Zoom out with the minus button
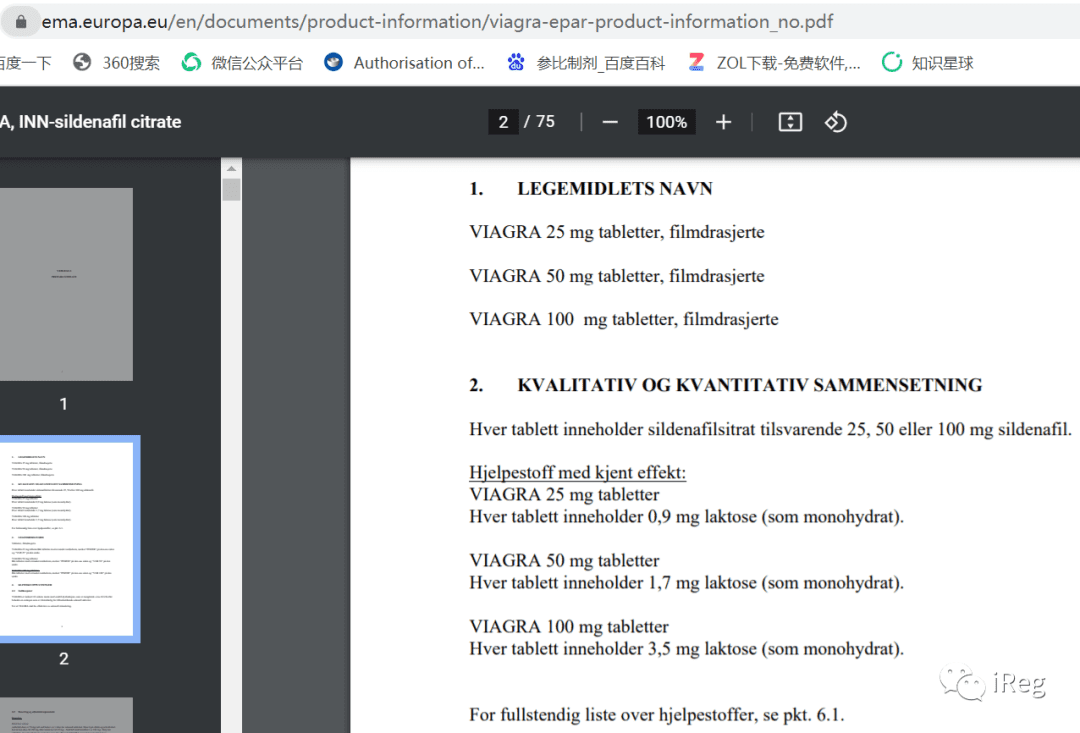 (x=610, y=123)
